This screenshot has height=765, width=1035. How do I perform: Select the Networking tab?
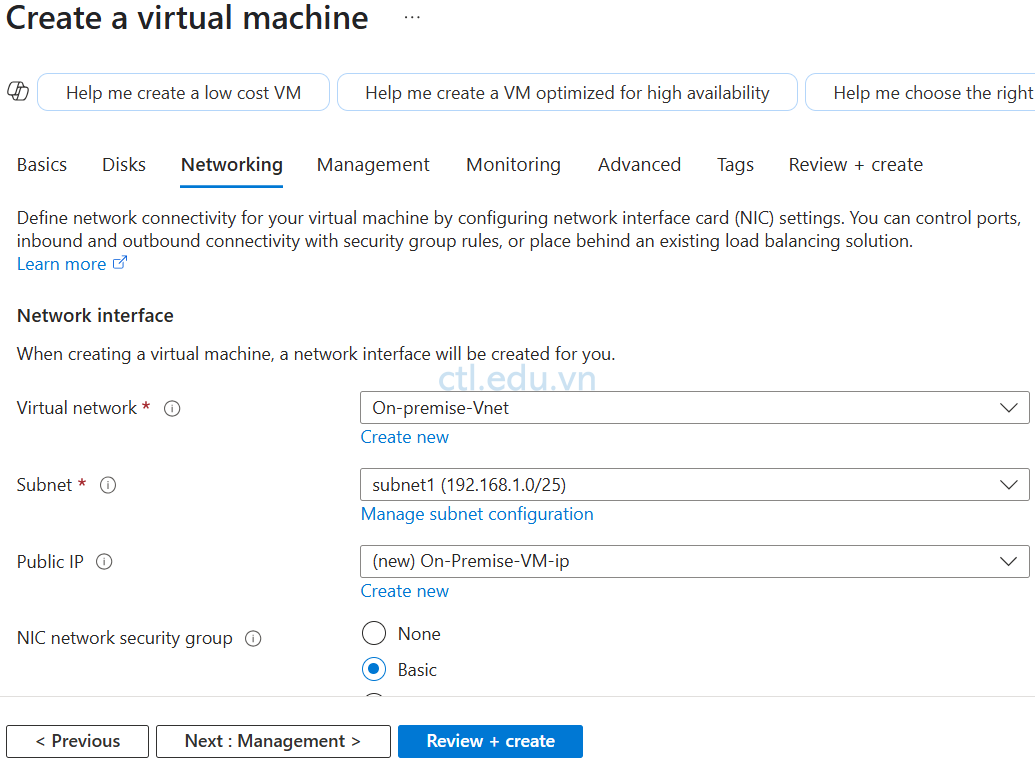tap(232, 164)
